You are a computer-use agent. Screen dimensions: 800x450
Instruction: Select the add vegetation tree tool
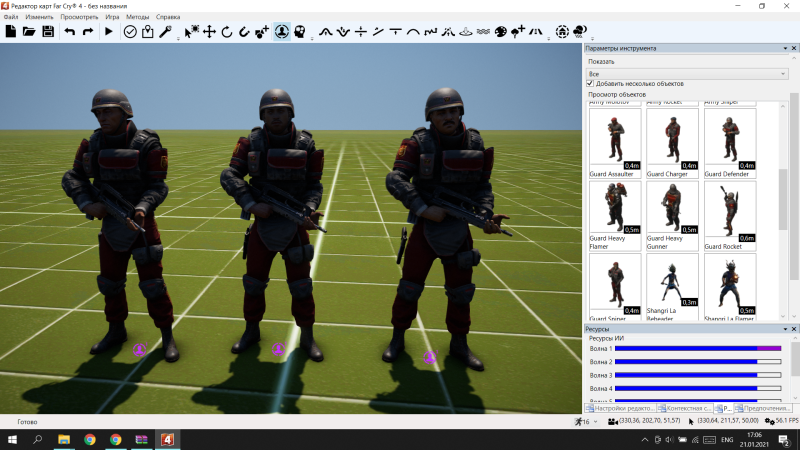pos(518,32)
